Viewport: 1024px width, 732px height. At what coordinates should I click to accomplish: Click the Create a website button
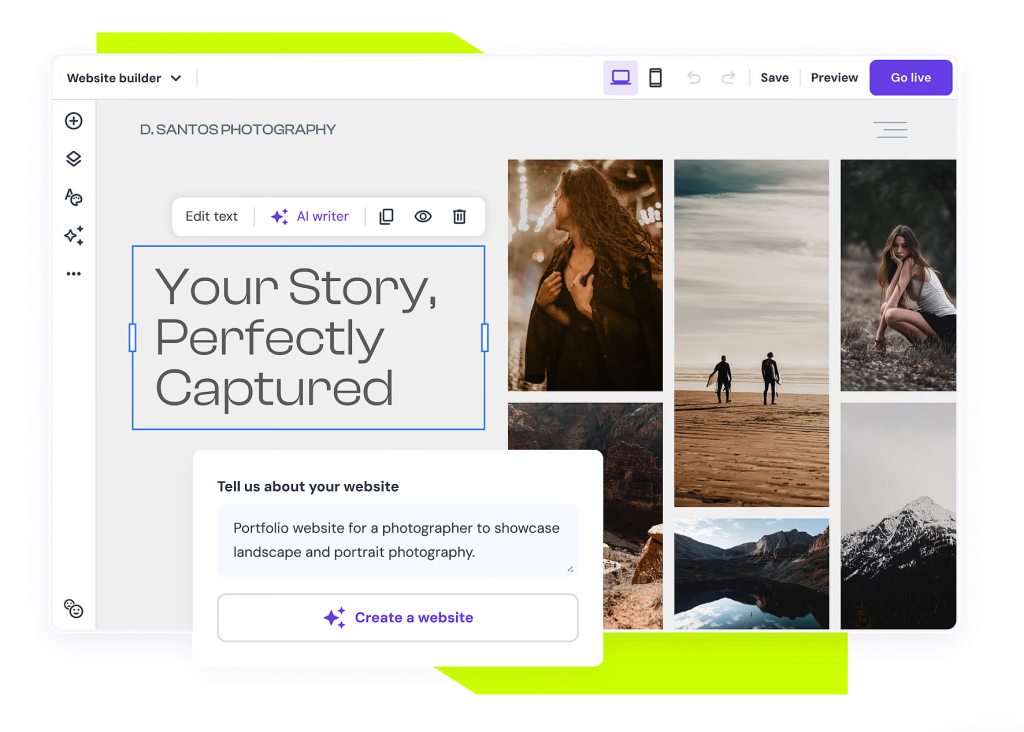click(397, 617)
